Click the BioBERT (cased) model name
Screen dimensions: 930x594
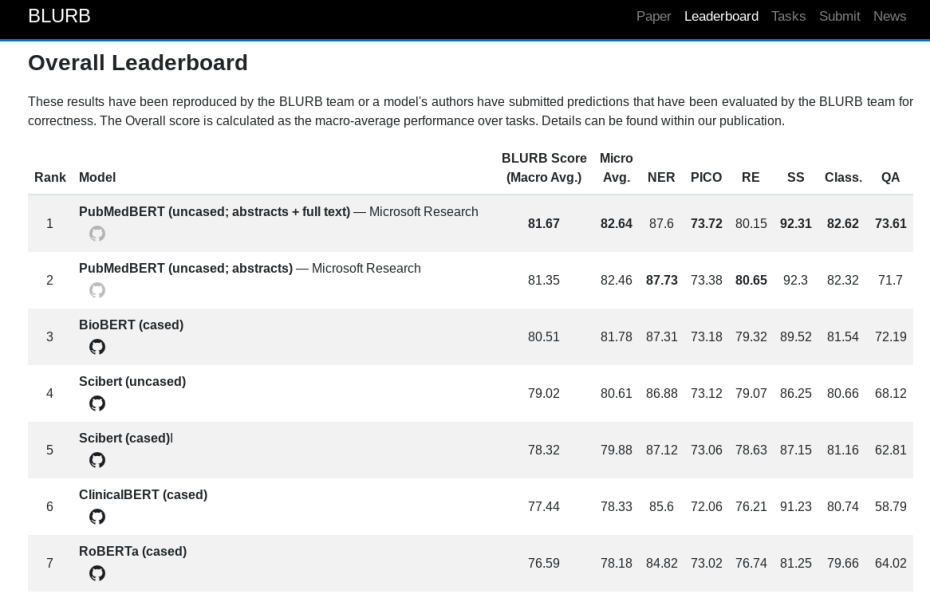pos(131,325)
